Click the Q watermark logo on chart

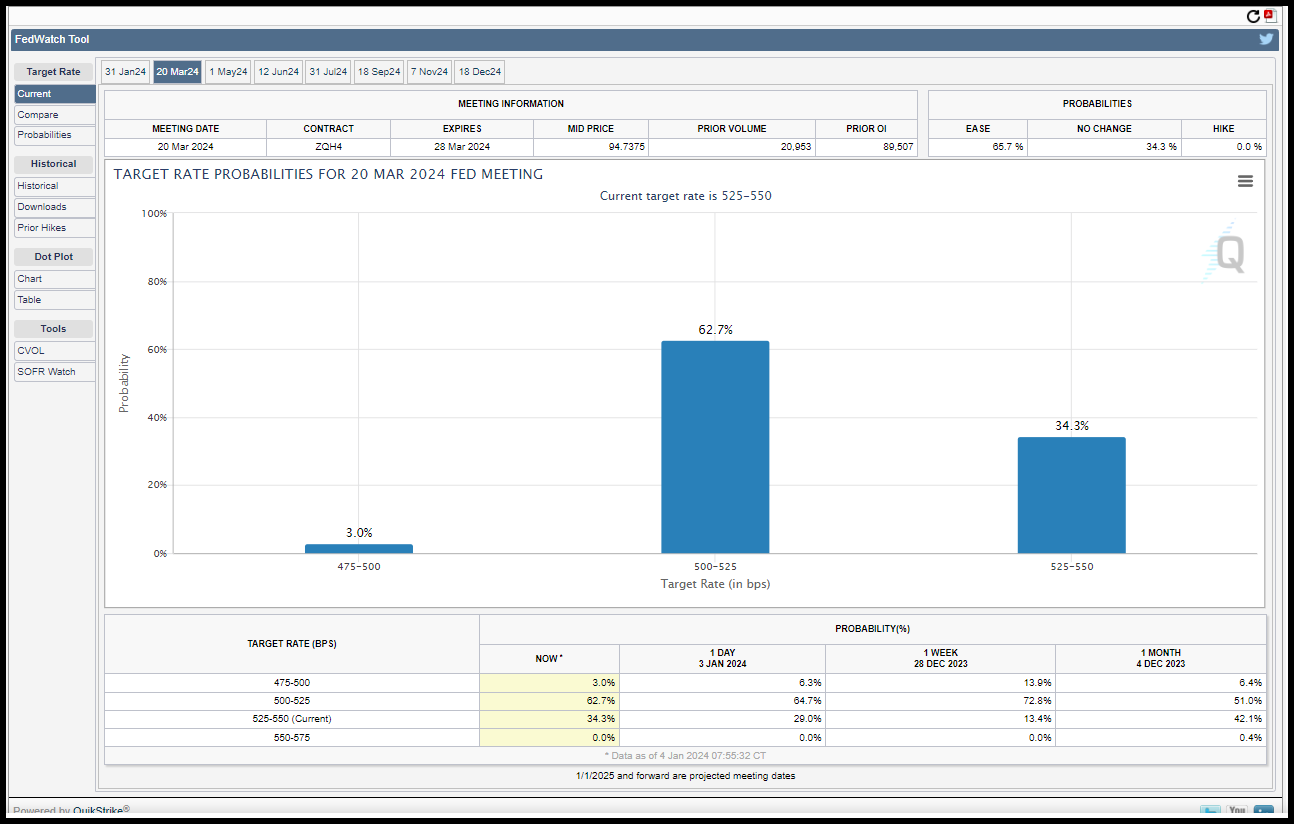pos(1225,252)
